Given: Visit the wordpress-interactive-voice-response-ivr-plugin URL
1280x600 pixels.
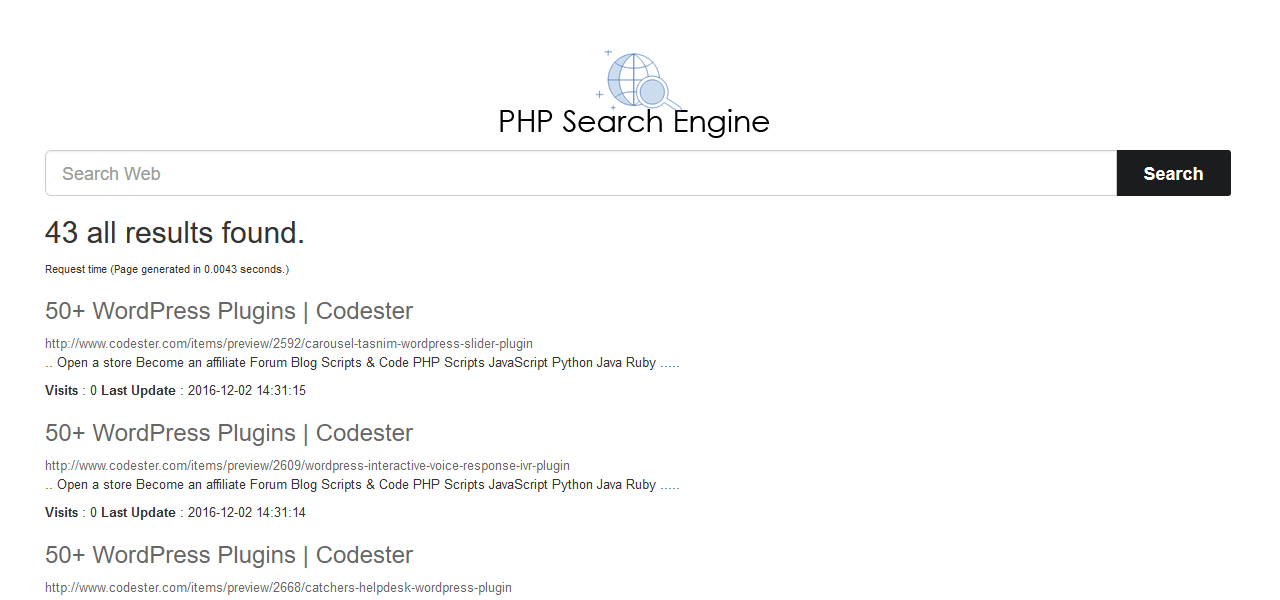Looking at the screenshot, I should [307, 465].
